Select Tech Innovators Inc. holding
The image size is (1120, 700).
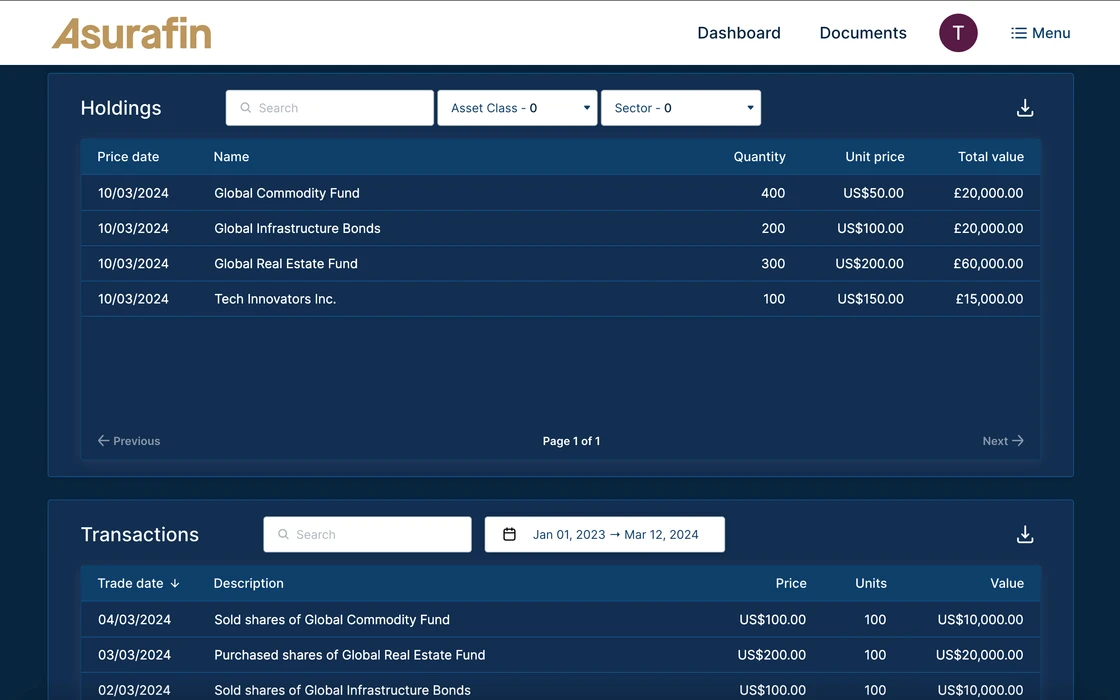[275, 299]
